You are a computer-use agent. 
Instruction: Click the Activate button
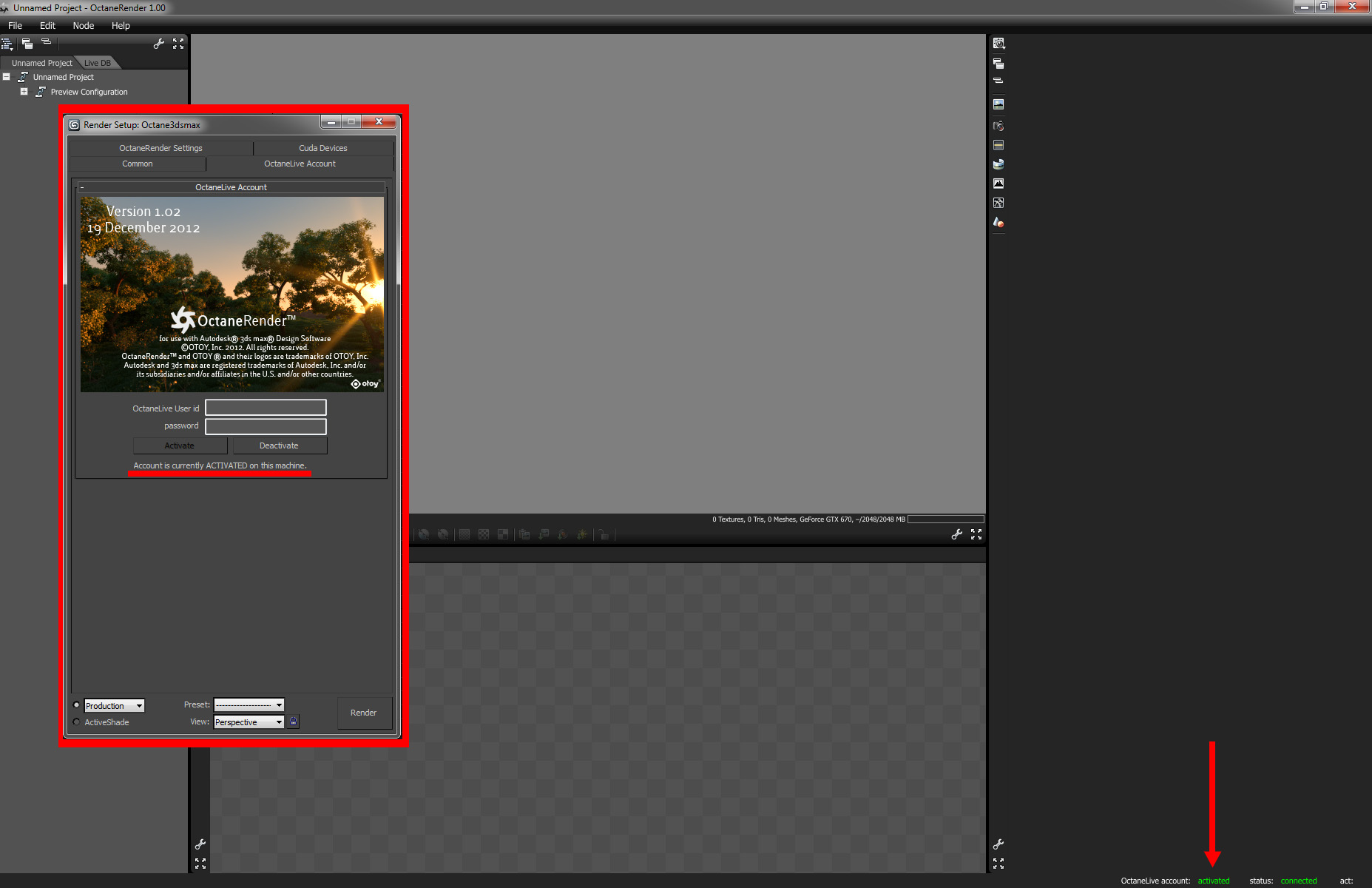click(x=180, y=445)
